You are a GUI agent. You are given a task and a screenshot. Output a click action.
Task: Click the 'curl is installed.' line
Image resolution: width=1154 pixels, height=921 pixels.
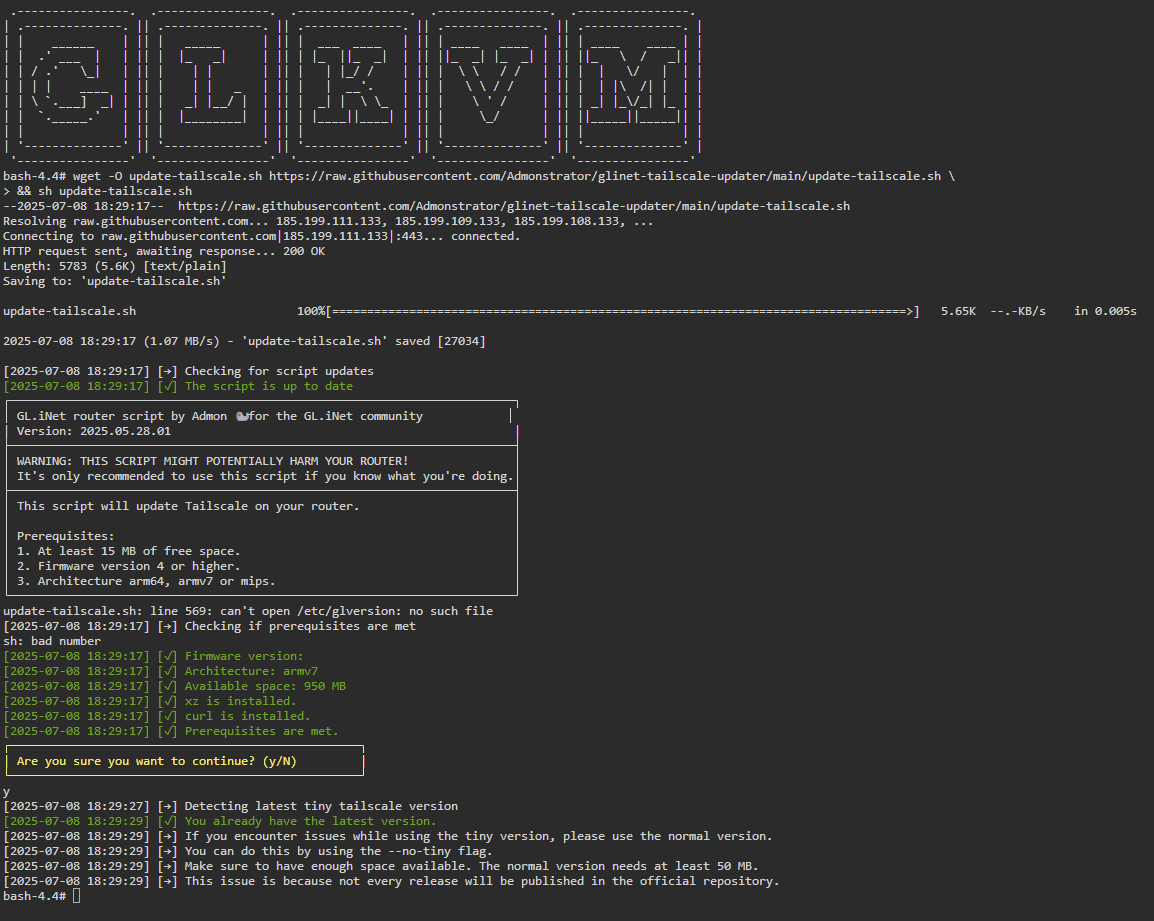pos(157,716)
